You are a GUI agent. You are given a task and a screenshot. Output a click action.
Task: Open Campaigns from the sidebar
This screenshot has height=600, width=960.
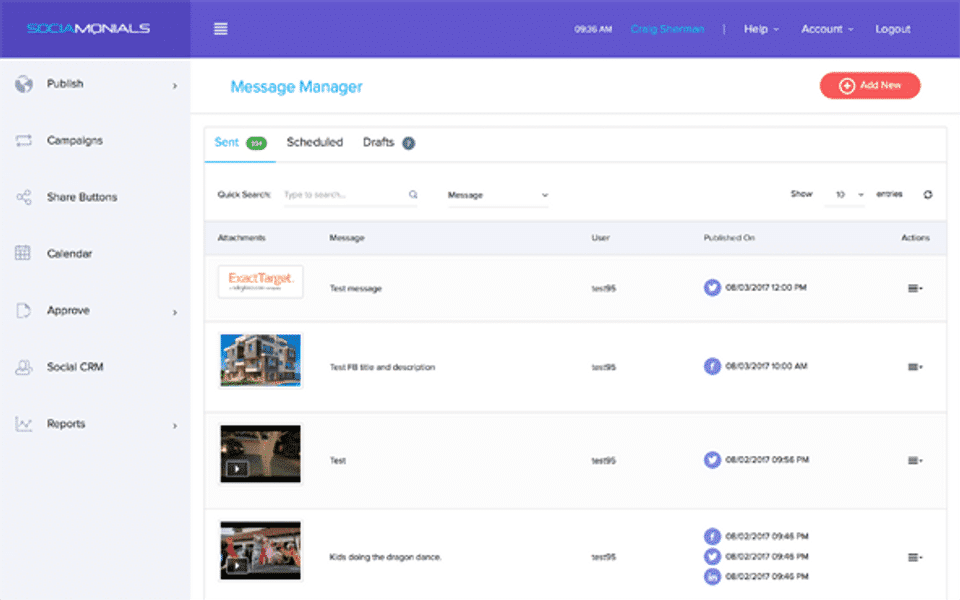click(75, 141)
